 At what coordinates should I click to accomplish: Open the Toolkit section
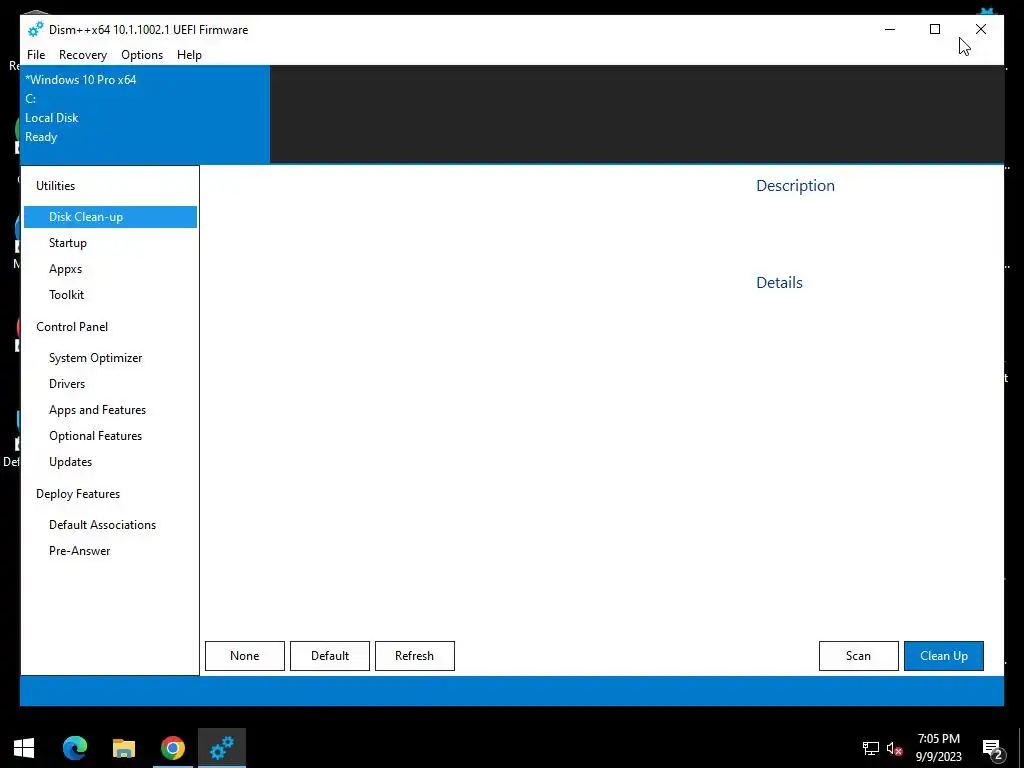(x=67, y=295)
